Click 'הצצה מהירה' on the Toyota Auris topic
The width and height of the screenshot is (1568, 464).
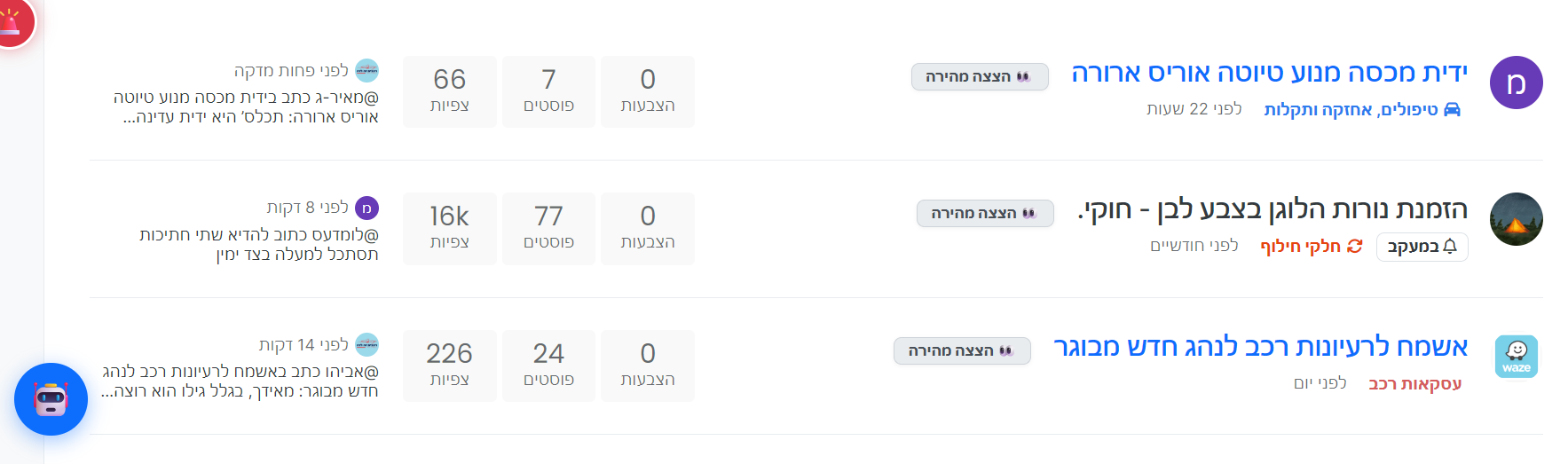979,77
